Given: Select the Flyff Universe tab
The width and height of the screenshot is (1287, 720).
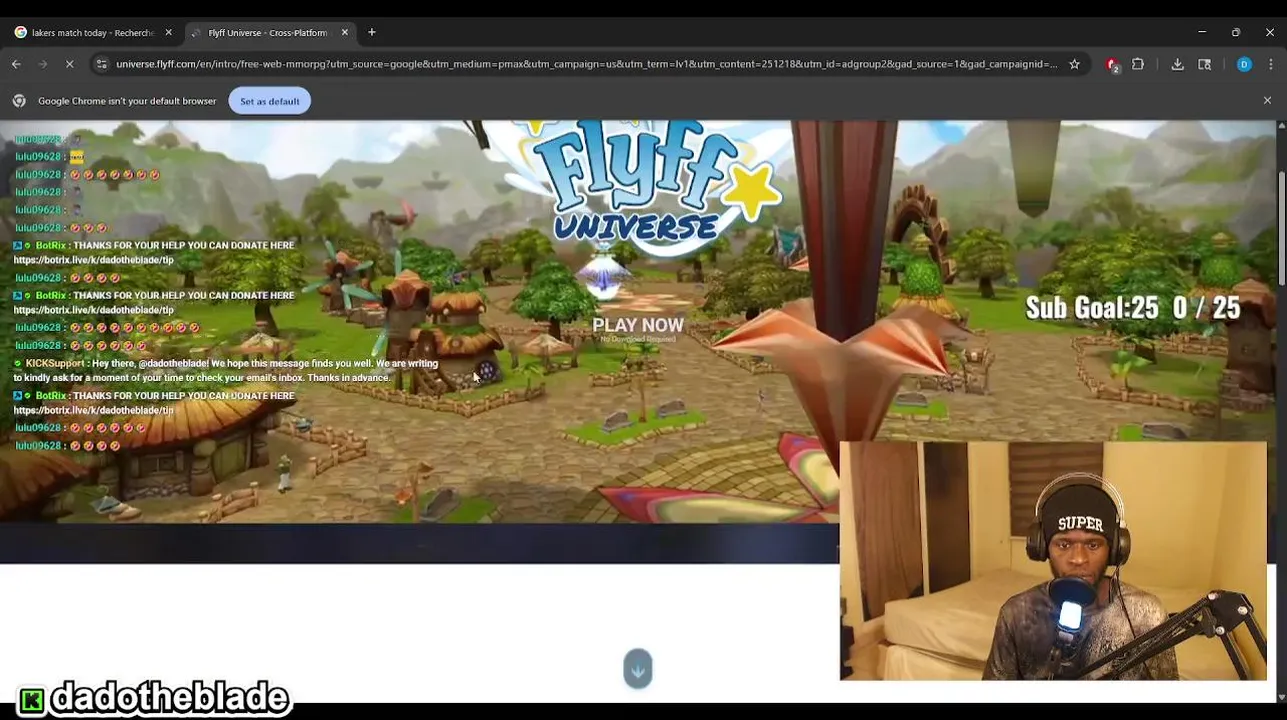Looking at the screenshot, I should point(267,32).
